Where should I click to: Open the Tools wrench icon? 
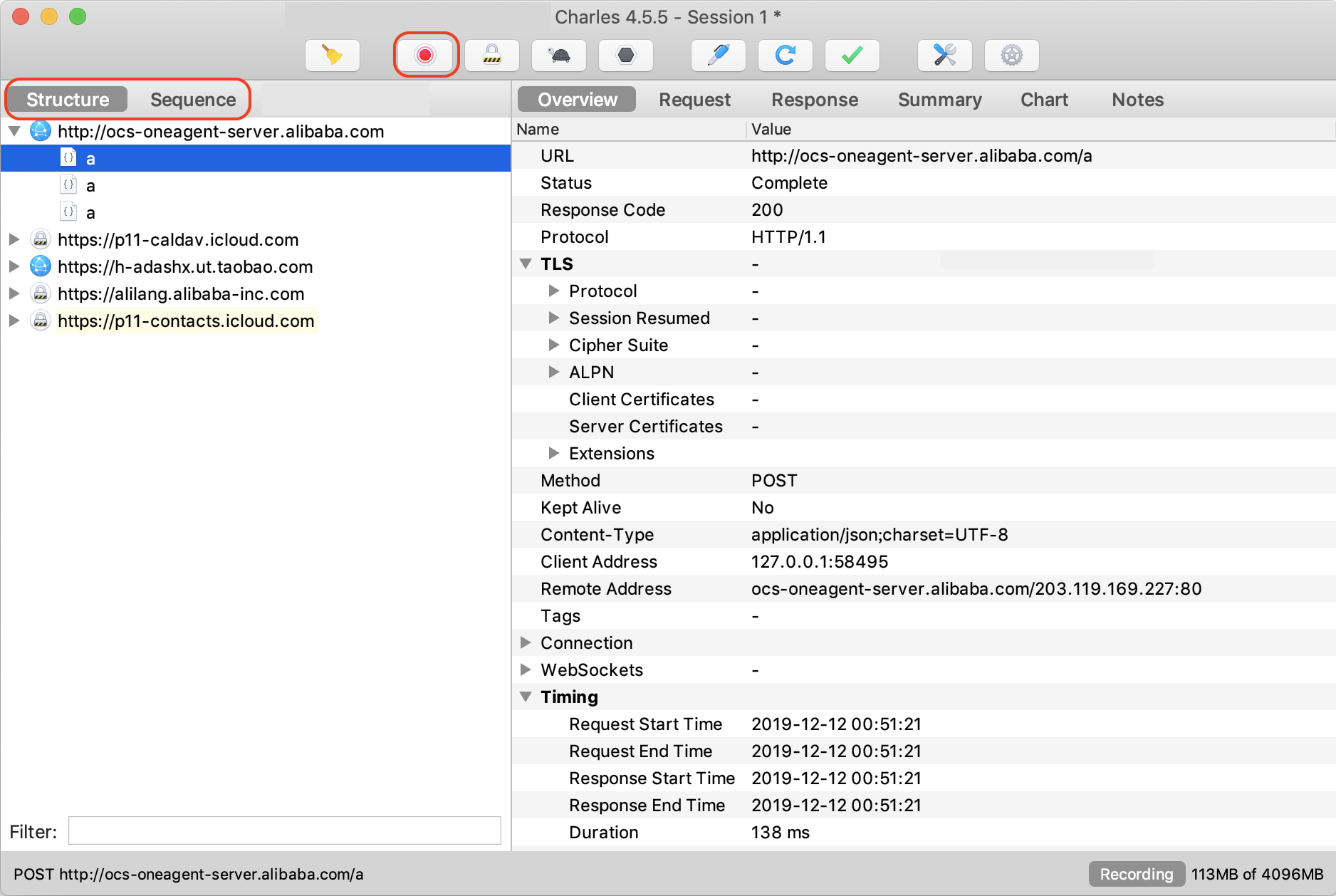945,55
